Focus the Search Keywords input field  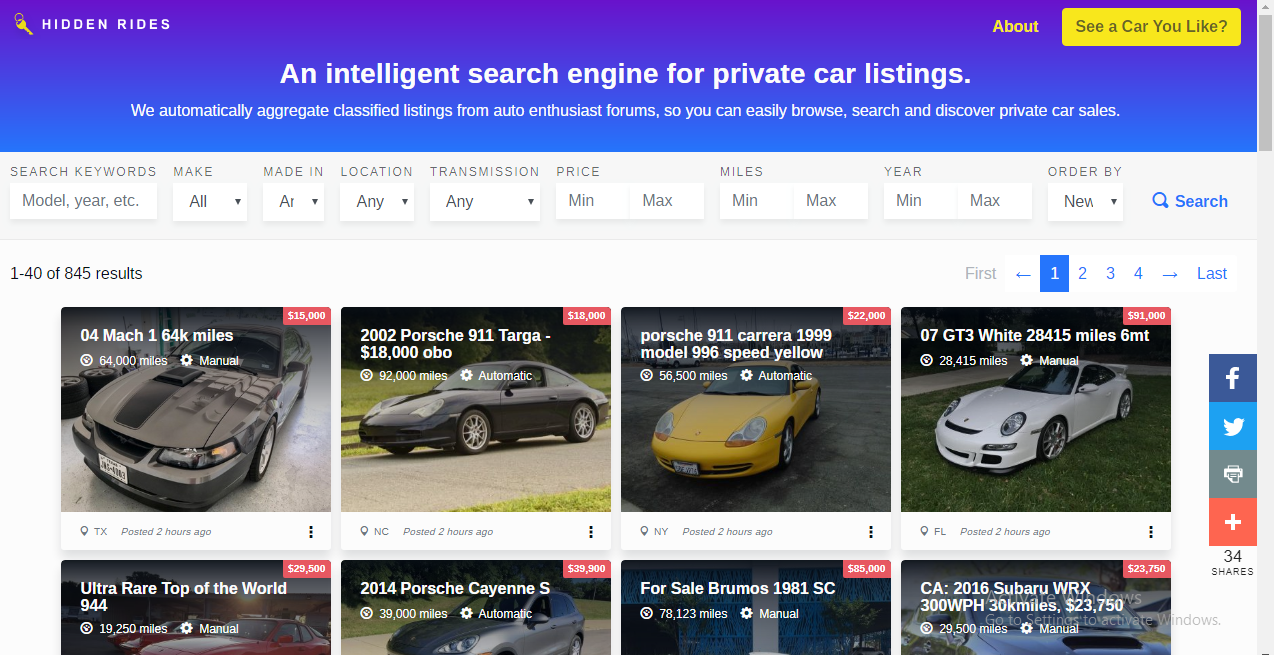click(x=83, y=201)
